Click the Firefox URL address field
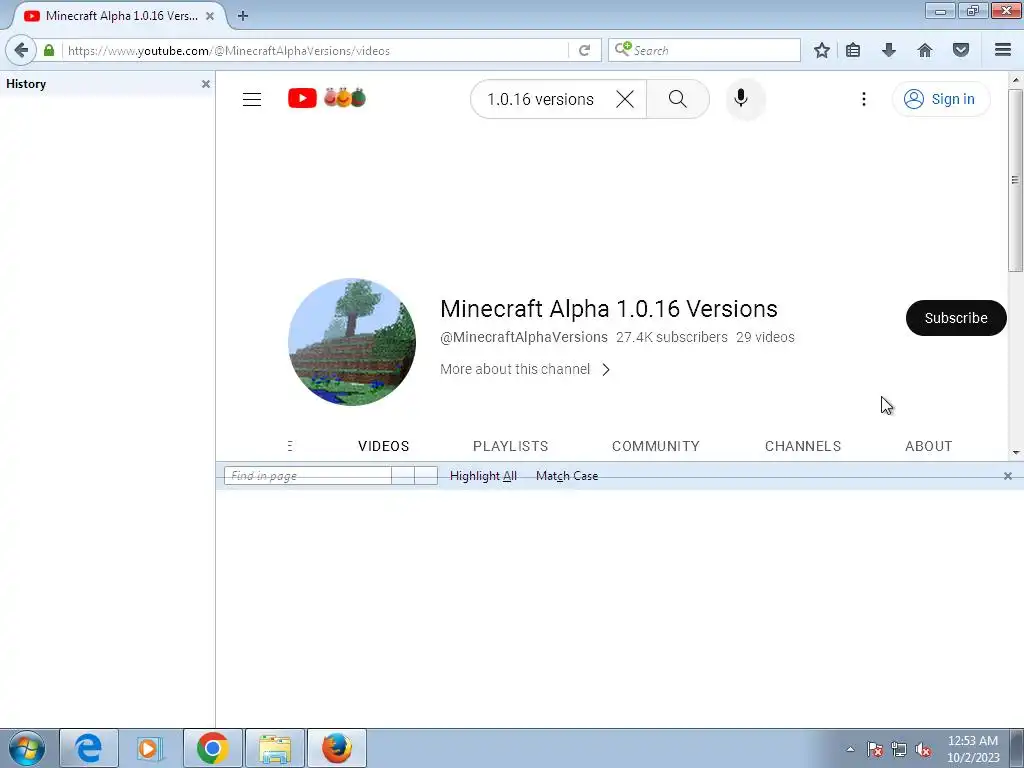Image resolution: width=1024 pixels, height=768 pixels. point(315,50)
